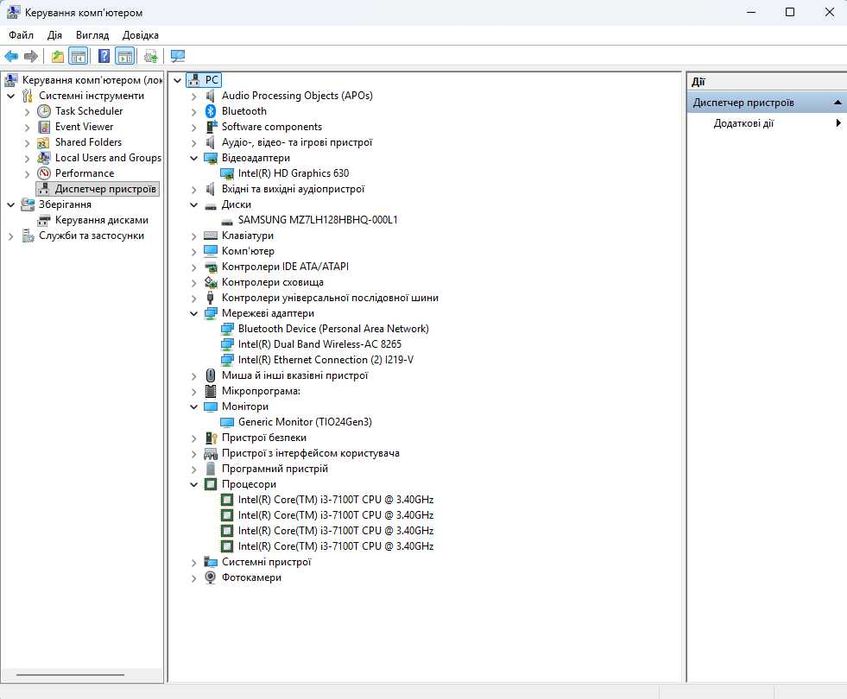
Task: Select Intel(R) Ethernet Connection (2) I219-V
Action: pyautogui.click(x=326, y=360)
